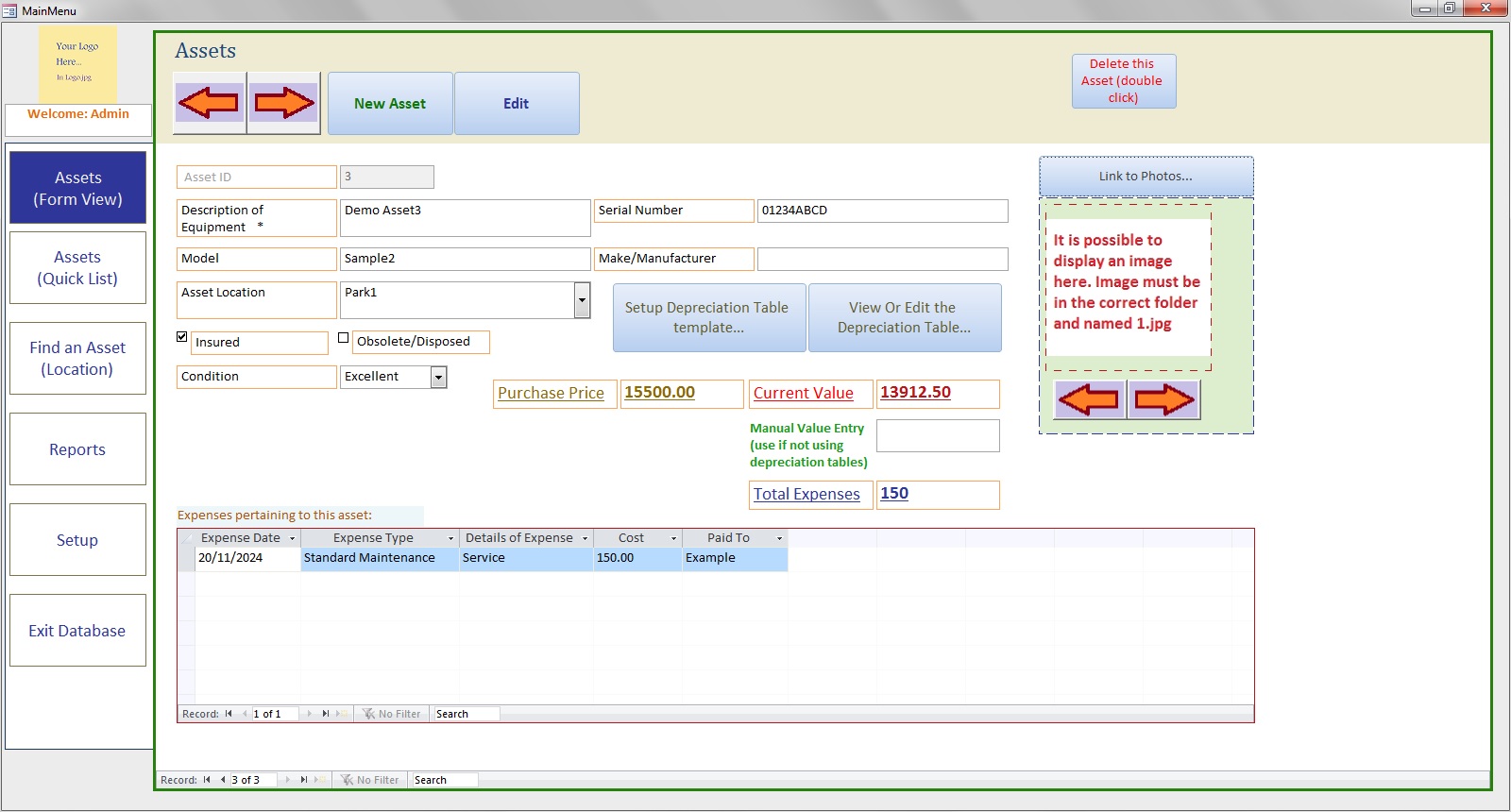Open the Asset Location dropdown

[582, 300]
